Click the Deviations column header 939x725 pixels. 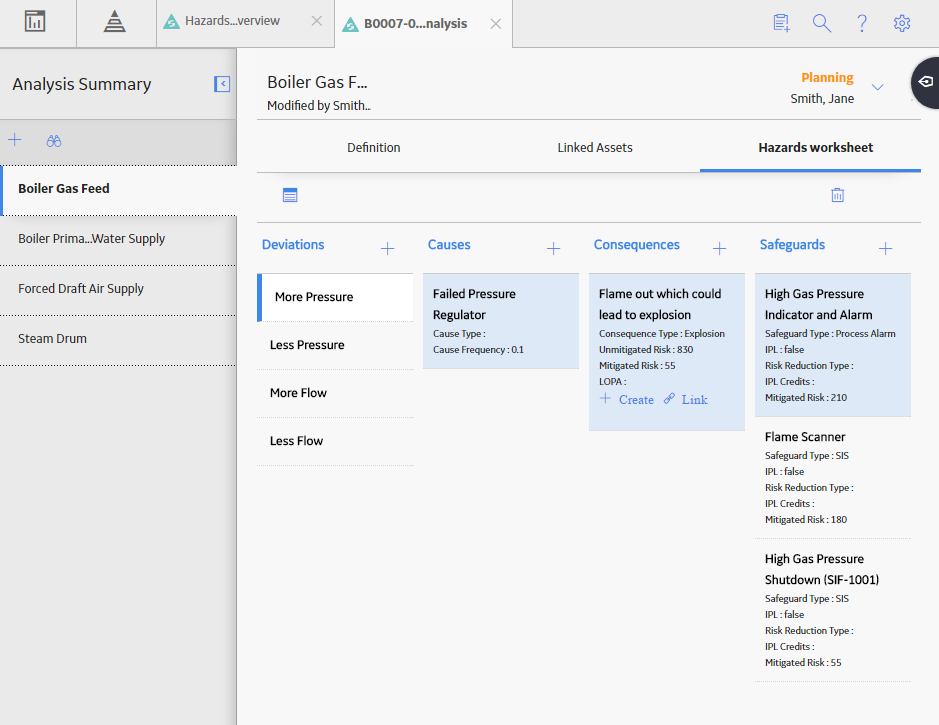pyautogui.click(x=293, y=245)
